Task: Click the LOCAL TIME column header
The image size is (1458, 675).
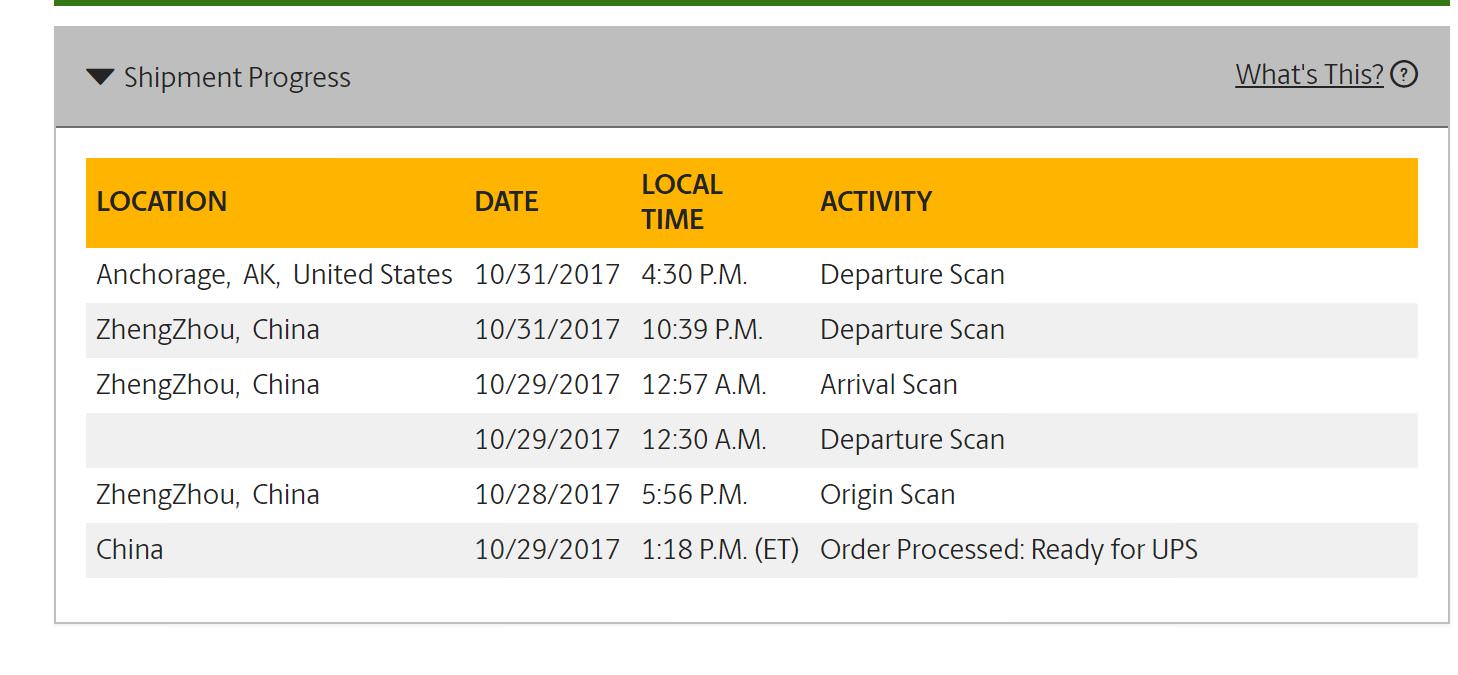Action: [x=681, y=202]
